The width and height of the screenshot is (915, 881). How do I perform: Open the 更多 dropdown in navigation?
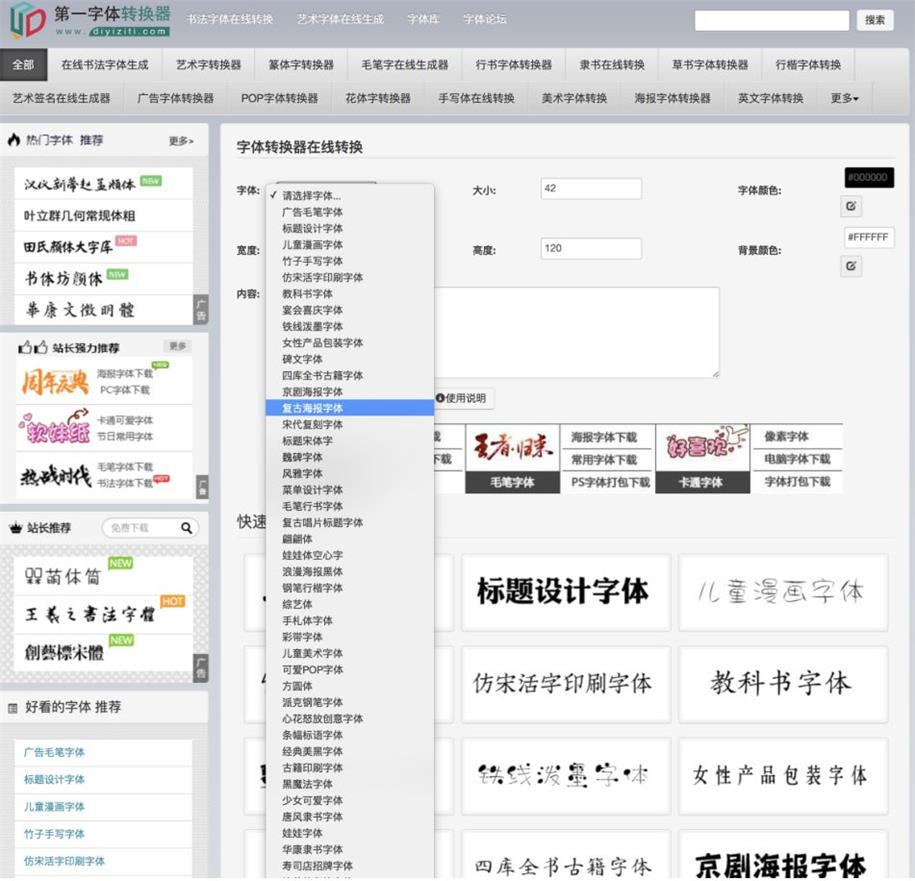point(844,98)
